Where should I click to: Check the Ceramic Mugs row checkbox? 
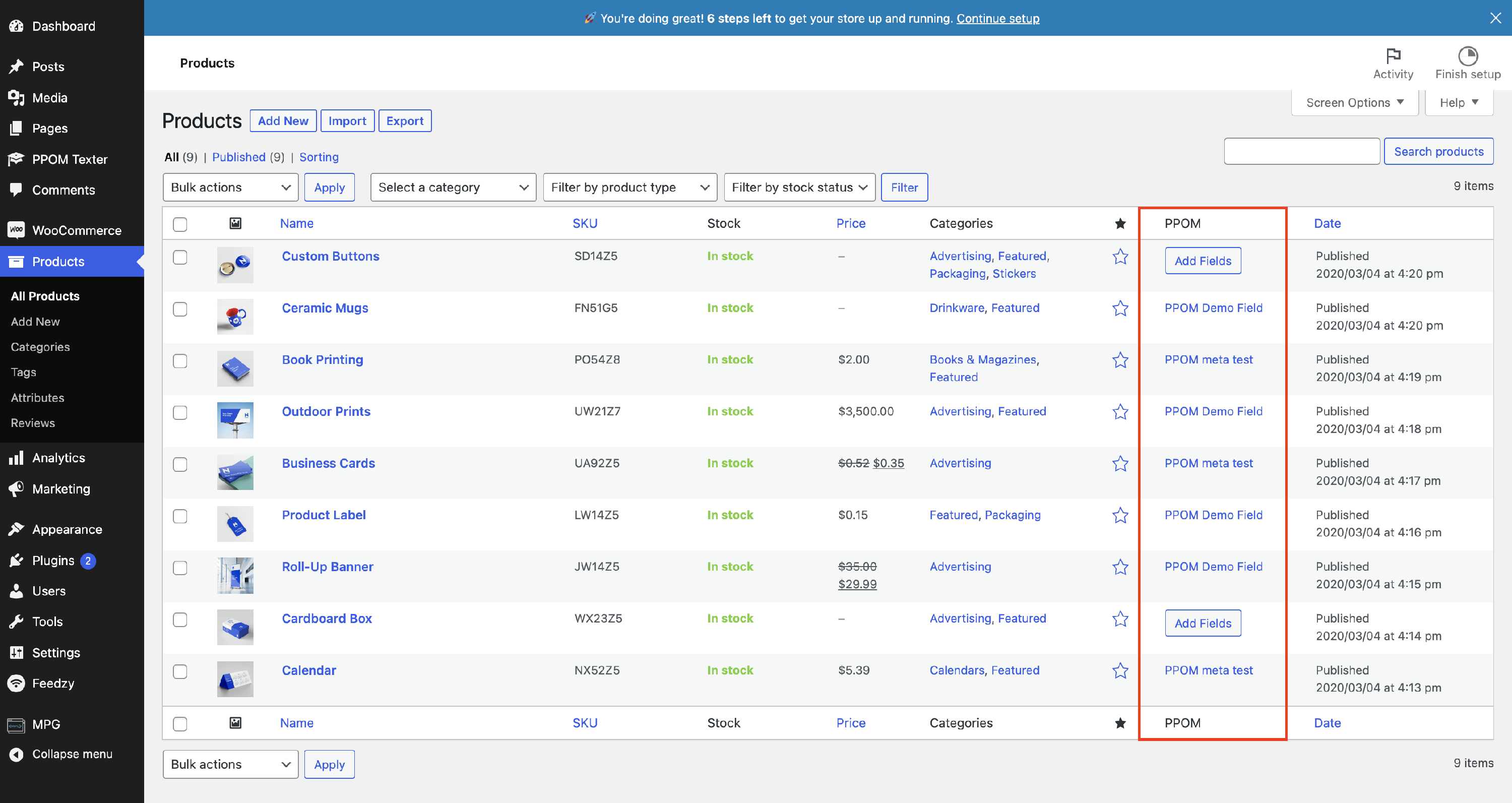click(x=180, y=310)
